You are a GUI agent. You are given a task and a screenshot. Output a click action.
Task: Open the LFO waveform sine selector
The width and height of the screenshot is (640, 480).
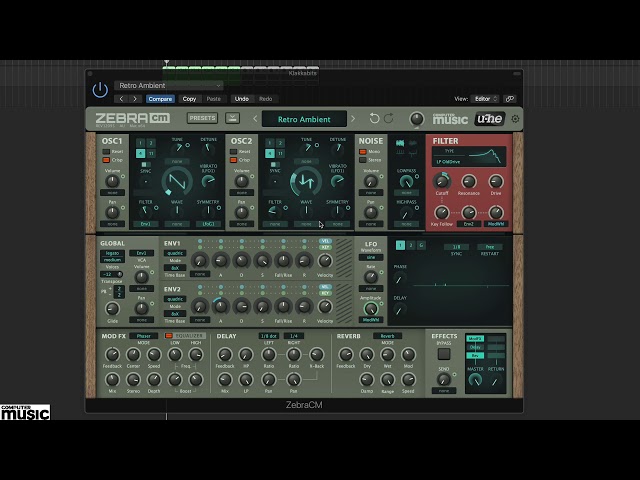click(x=371, y=258)
